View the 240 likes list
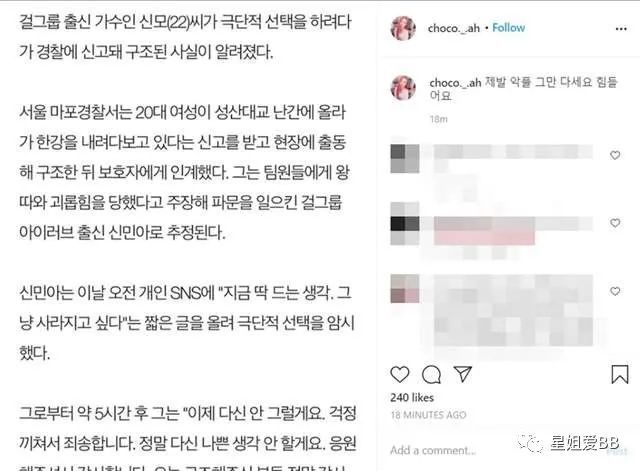Image resolution: width=640 pixels, height=471 pixels. pyautogui.click(x=412, y=398)
